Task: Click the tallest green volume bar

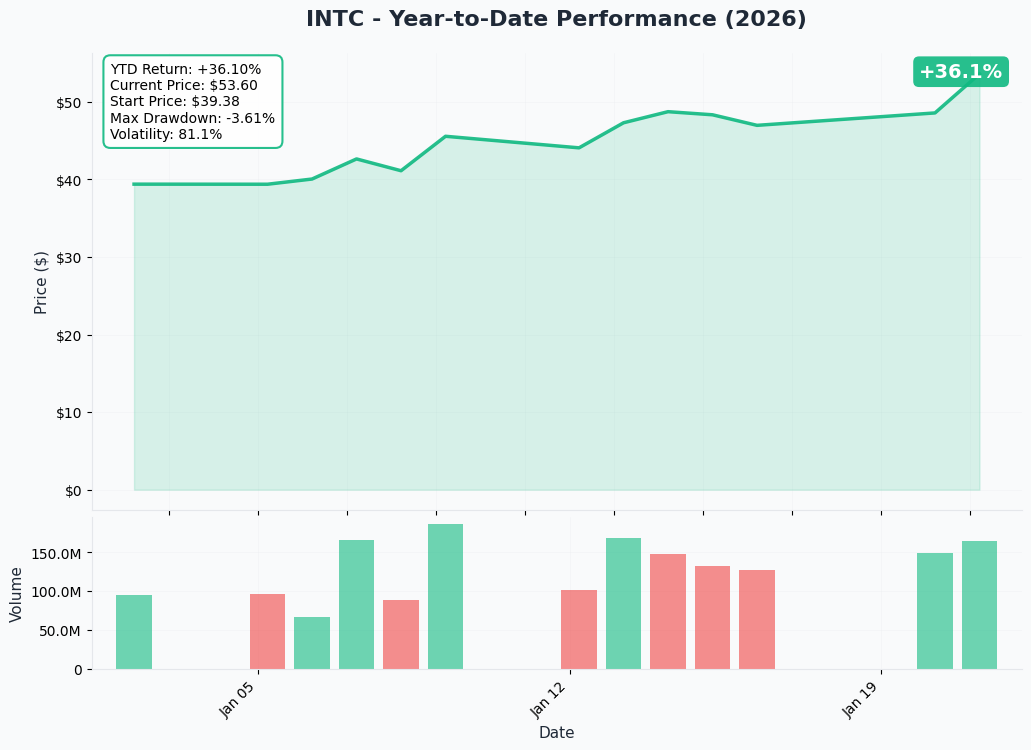Action: click(x=445, y=597)
